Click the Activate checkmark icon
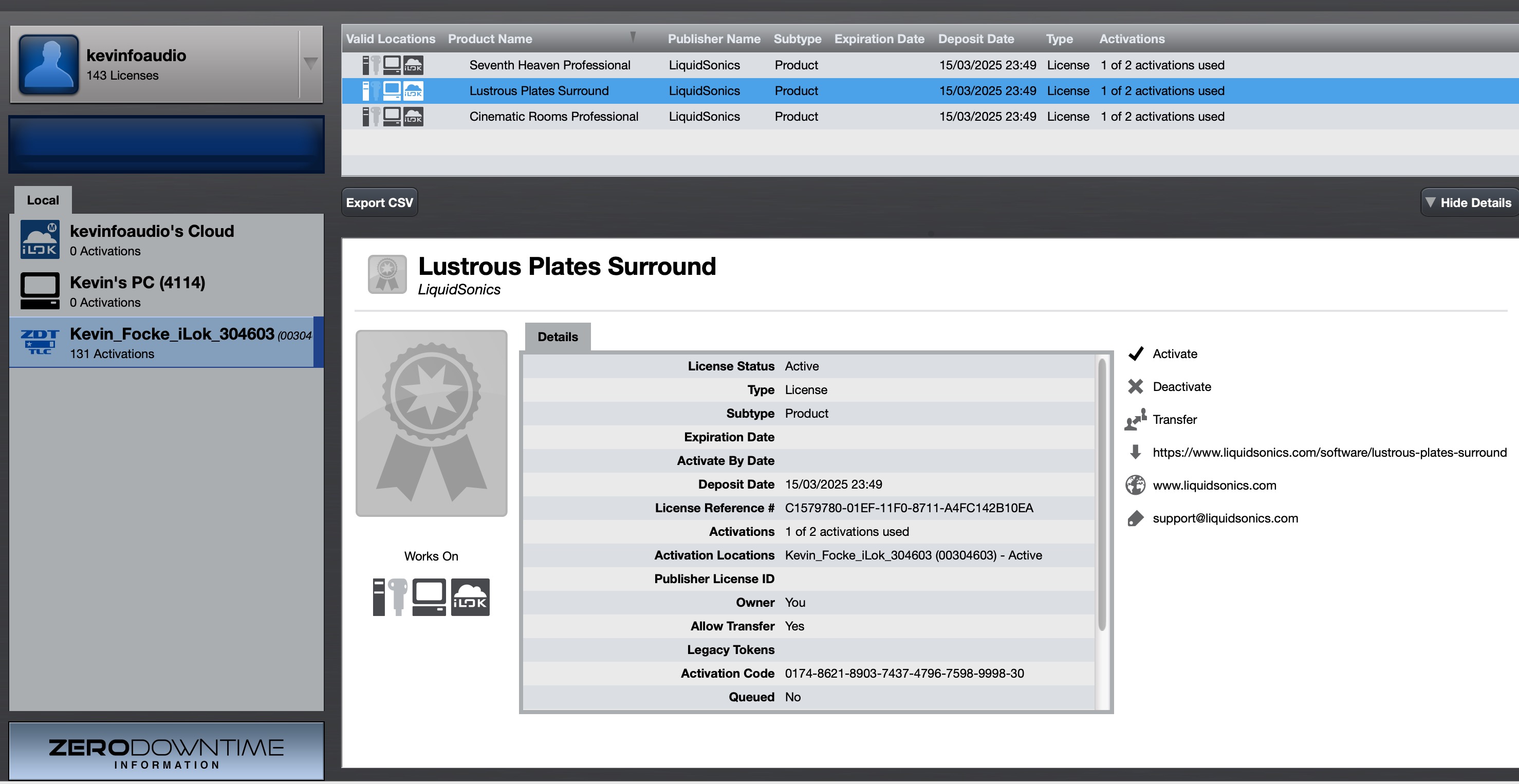The image size is (1519, 784). pos(1135,353)
